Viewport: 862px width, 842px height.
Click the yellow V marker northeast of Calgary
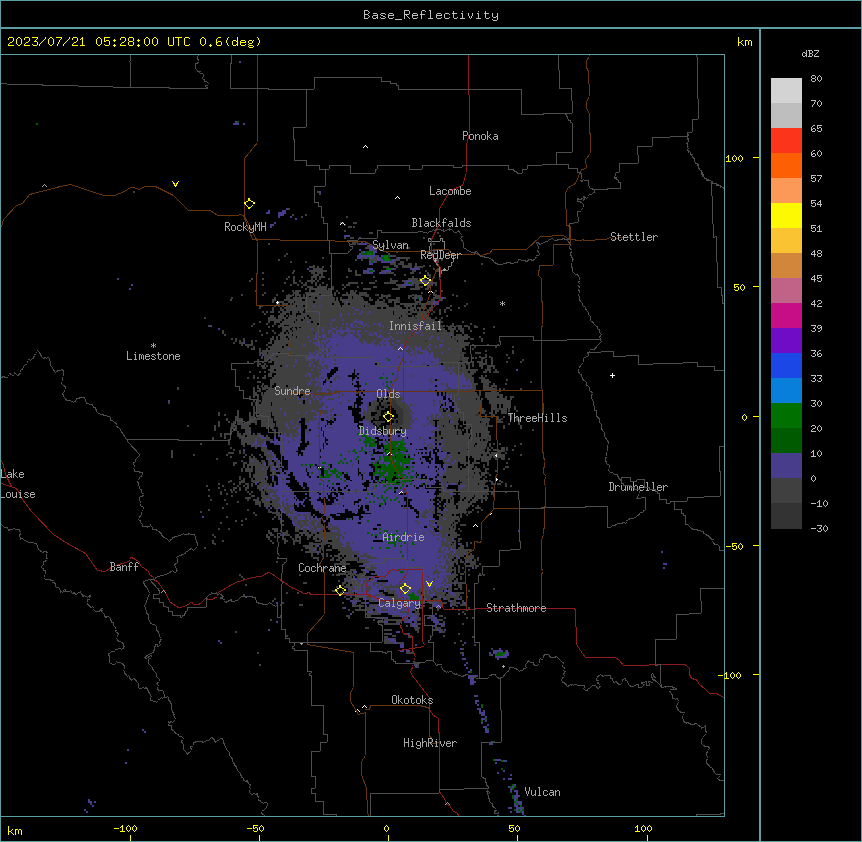pyautogui.click(x=429, y=584)
